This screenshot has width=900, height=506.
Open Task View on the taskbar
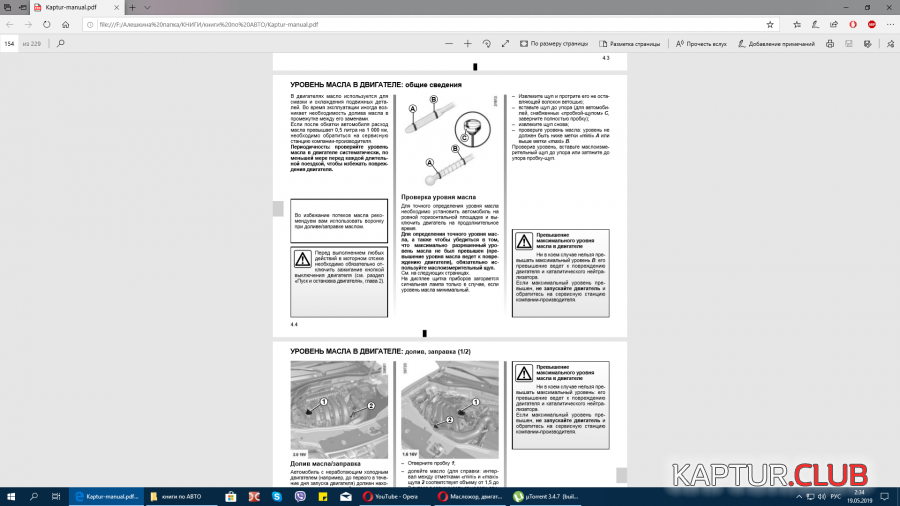[x=56, y=496]
